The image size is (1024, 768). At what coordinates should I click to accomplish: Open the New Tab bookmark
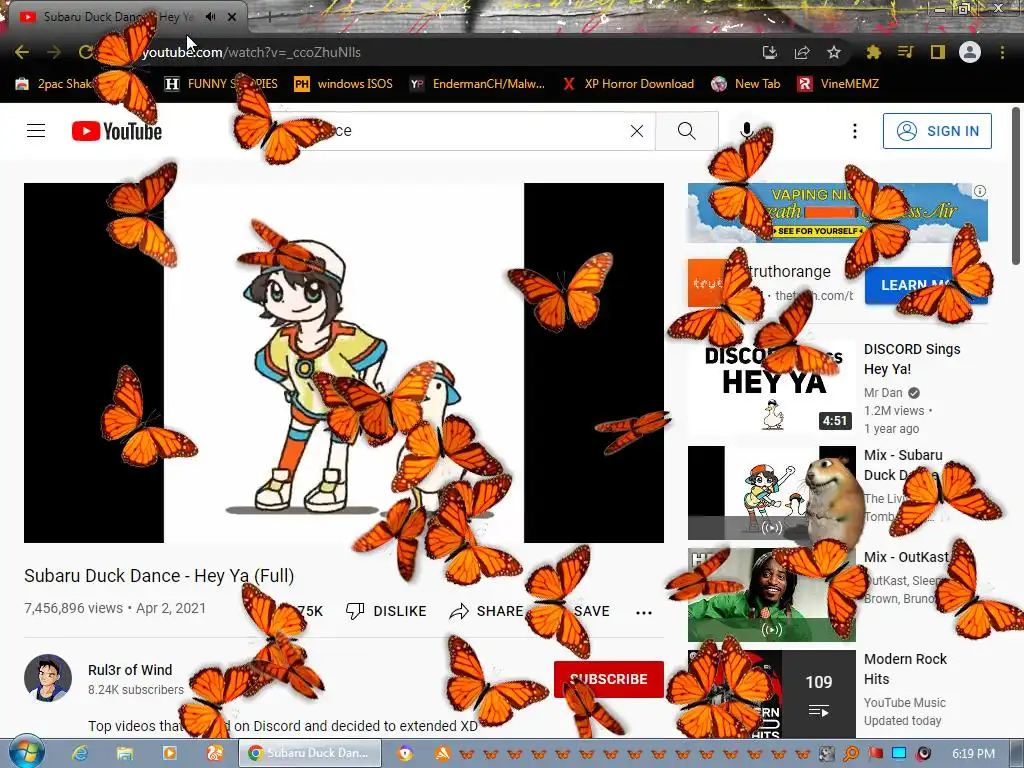click(746, 84)
